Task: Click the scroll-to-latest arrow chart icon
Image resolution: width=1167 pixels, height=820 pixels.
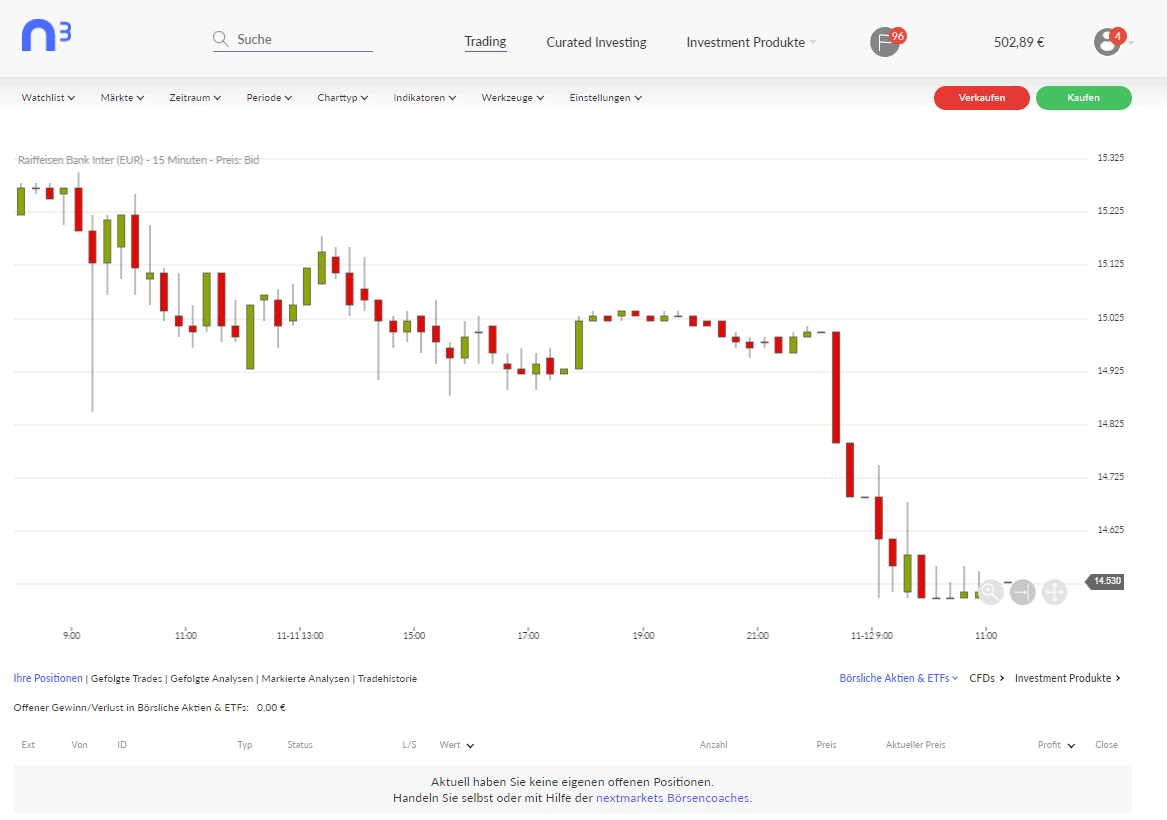Action: (x=1023, y=592)
